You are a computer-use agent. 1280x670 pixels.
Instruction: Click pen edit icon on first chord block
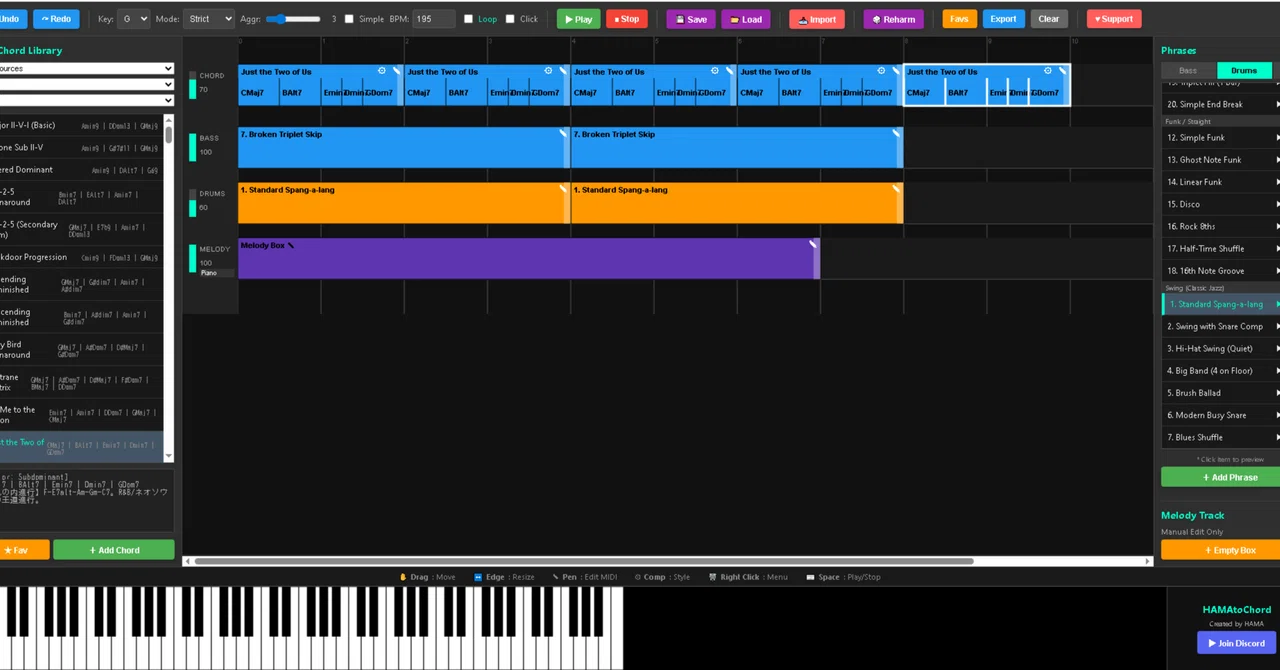(x=396, y=71)
